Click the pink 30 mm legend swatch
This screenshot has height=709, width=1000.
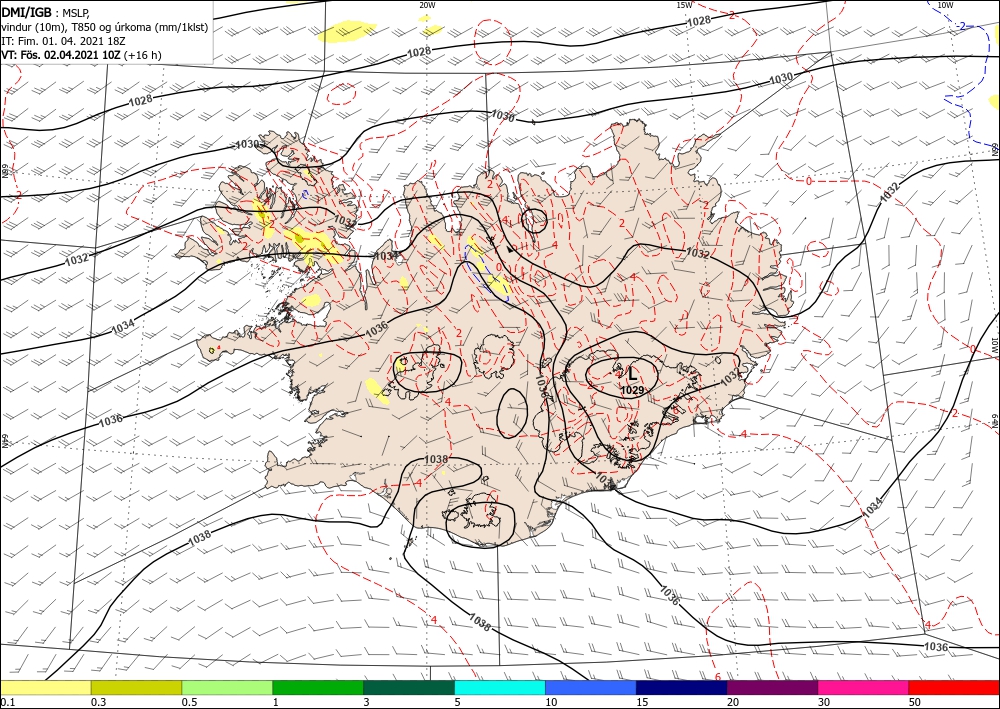coord(864,687)
